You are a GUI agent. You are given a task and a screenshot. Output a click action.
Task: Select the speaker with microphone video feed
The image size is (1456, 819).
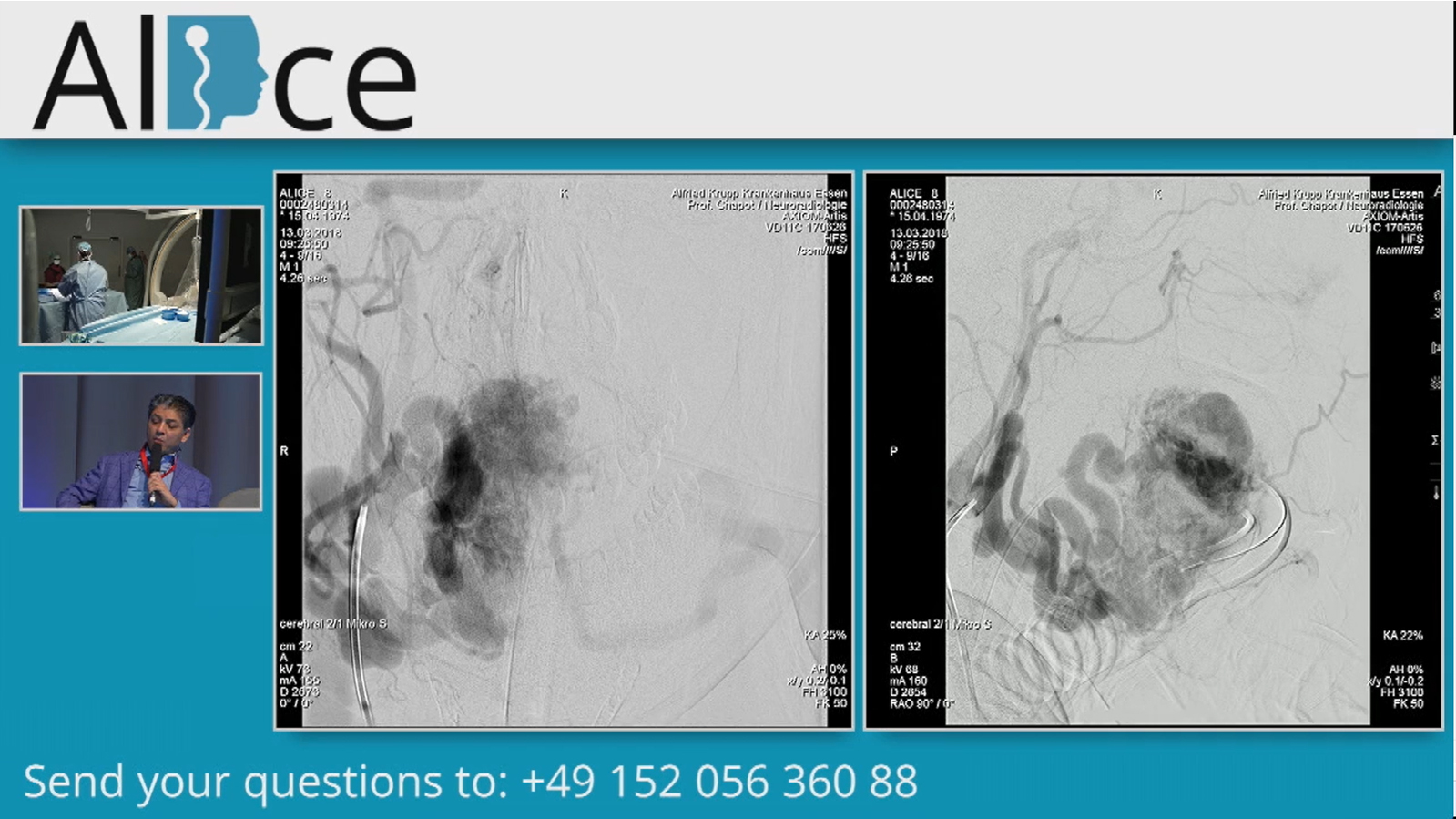tap(141, 441)
